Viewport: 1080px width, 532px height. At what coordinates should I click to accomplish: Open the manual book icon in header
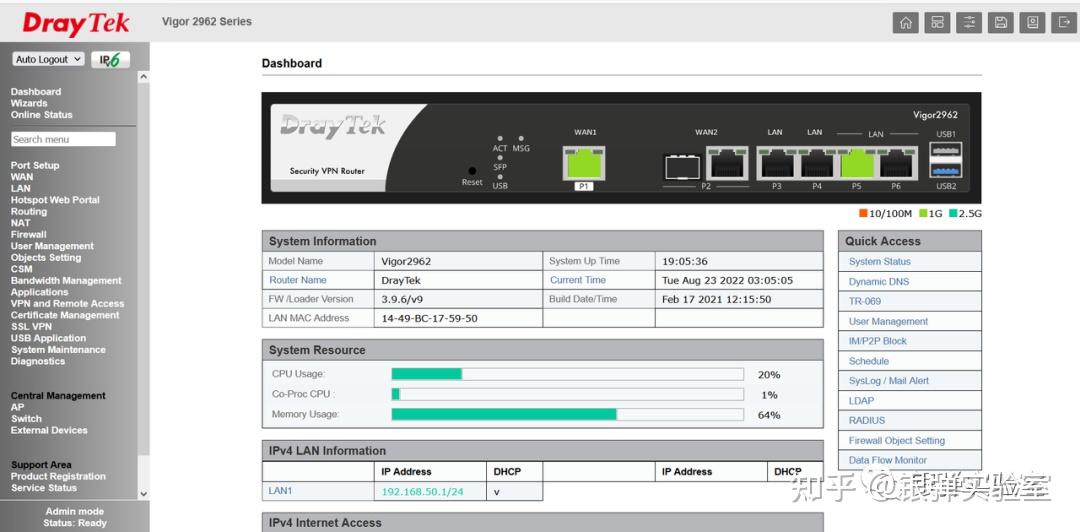pos(1032,22)
